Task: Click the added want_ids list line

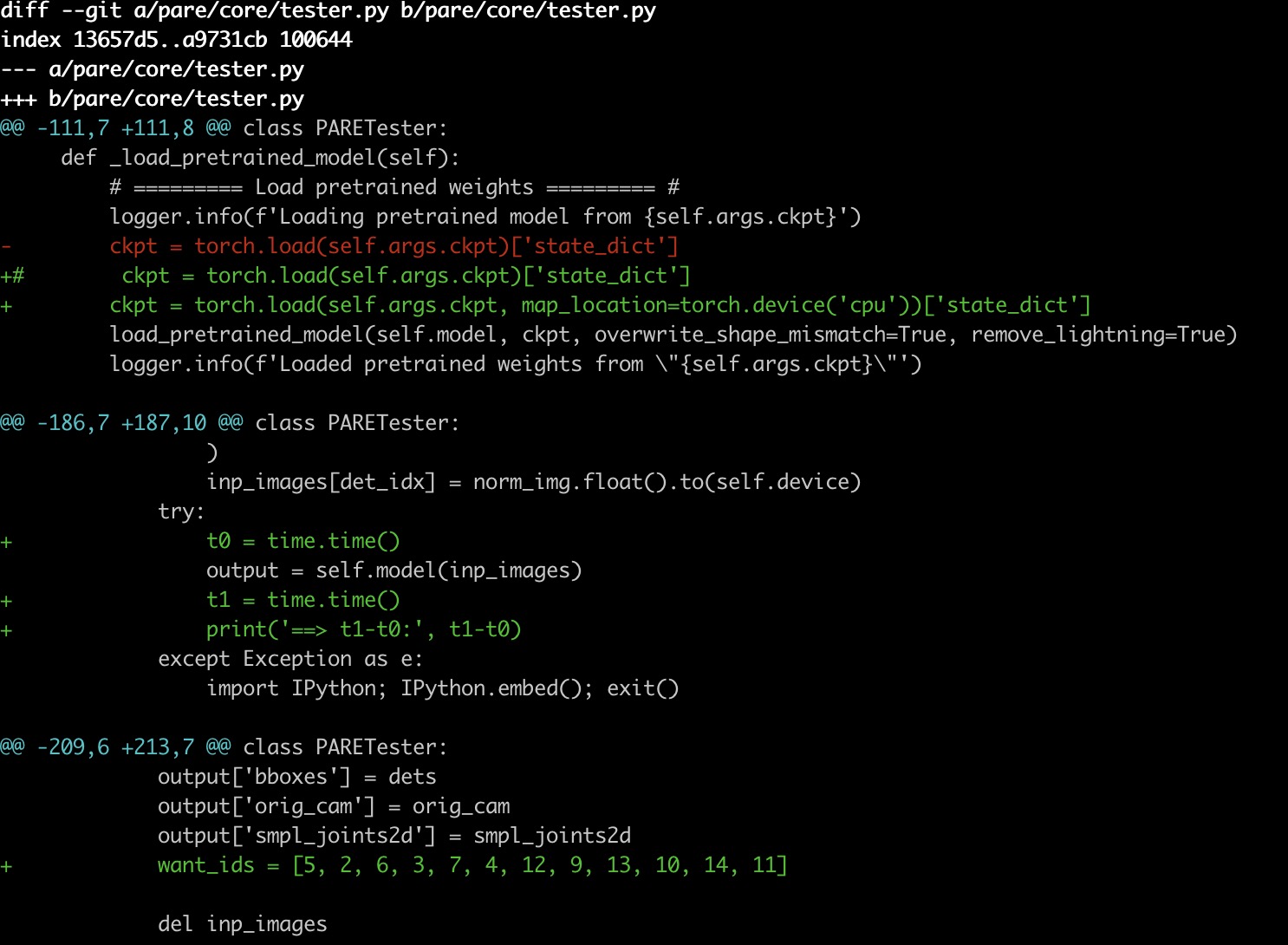Action: pos(472,865)
